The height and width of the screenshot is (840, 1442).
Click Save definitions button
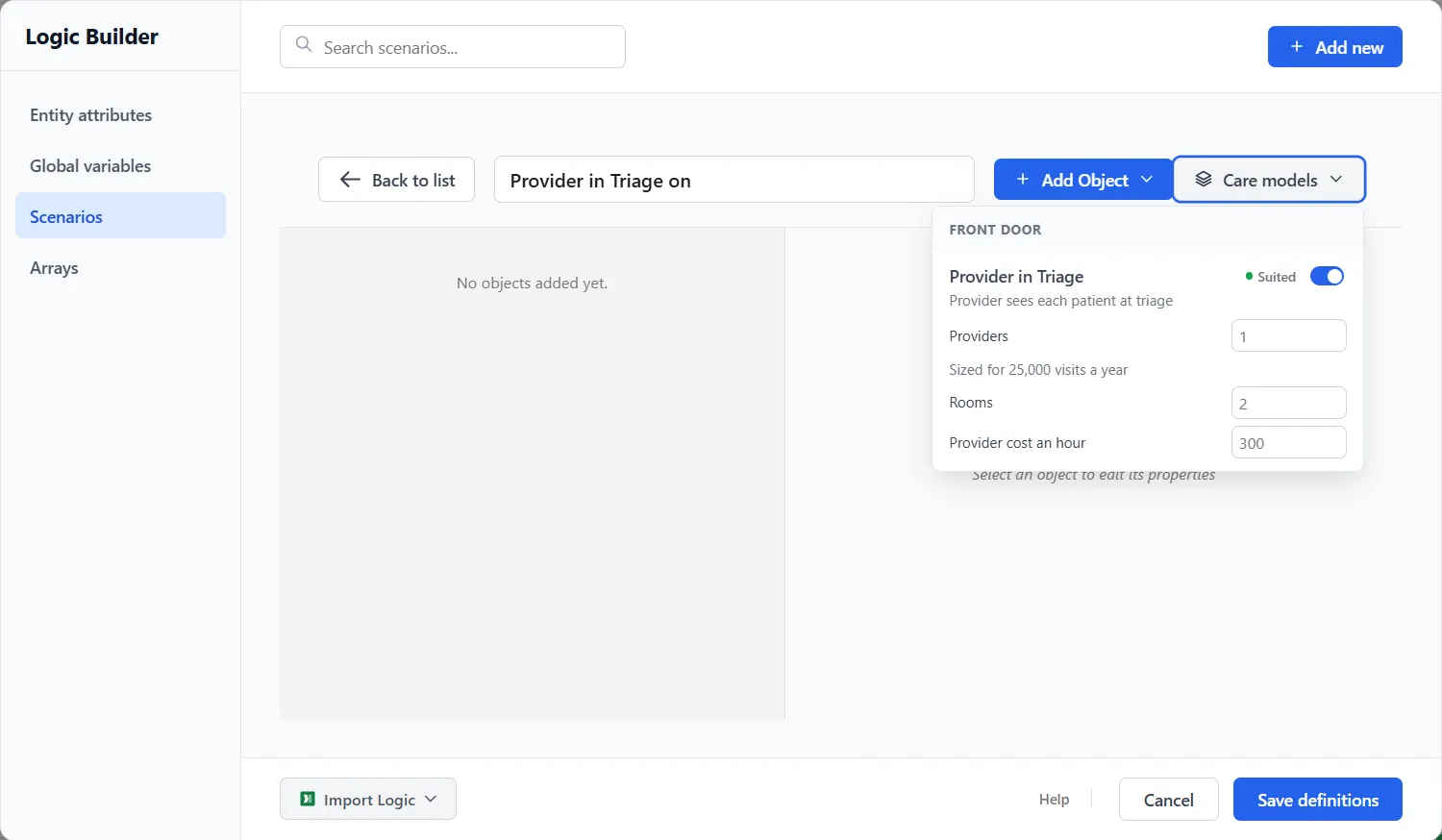1318,800
